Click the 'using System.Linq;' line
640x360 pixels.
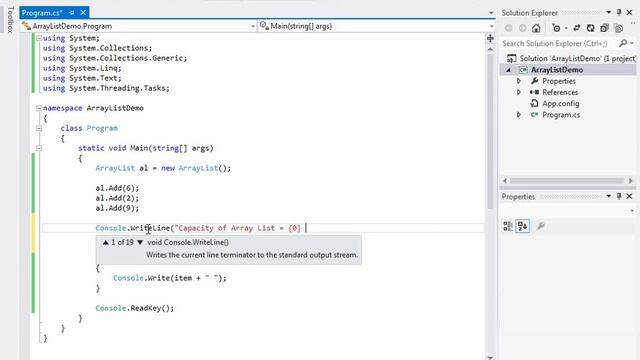82,68
